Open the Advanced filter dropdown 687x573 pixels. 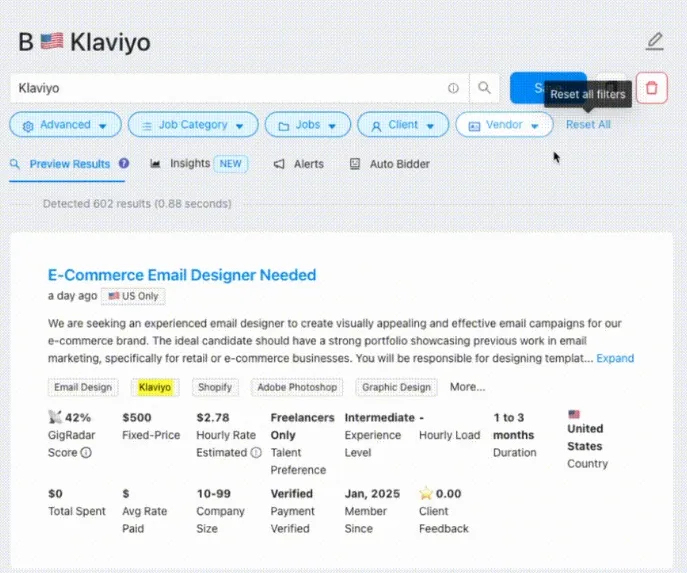[65, 125]
